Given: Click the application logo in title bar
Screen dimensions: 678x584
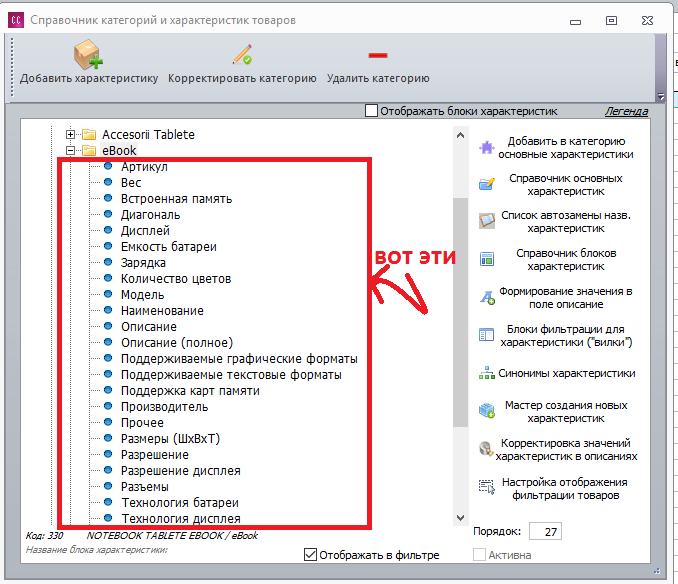Looking at the screenshot, I should tap(16, 20).
